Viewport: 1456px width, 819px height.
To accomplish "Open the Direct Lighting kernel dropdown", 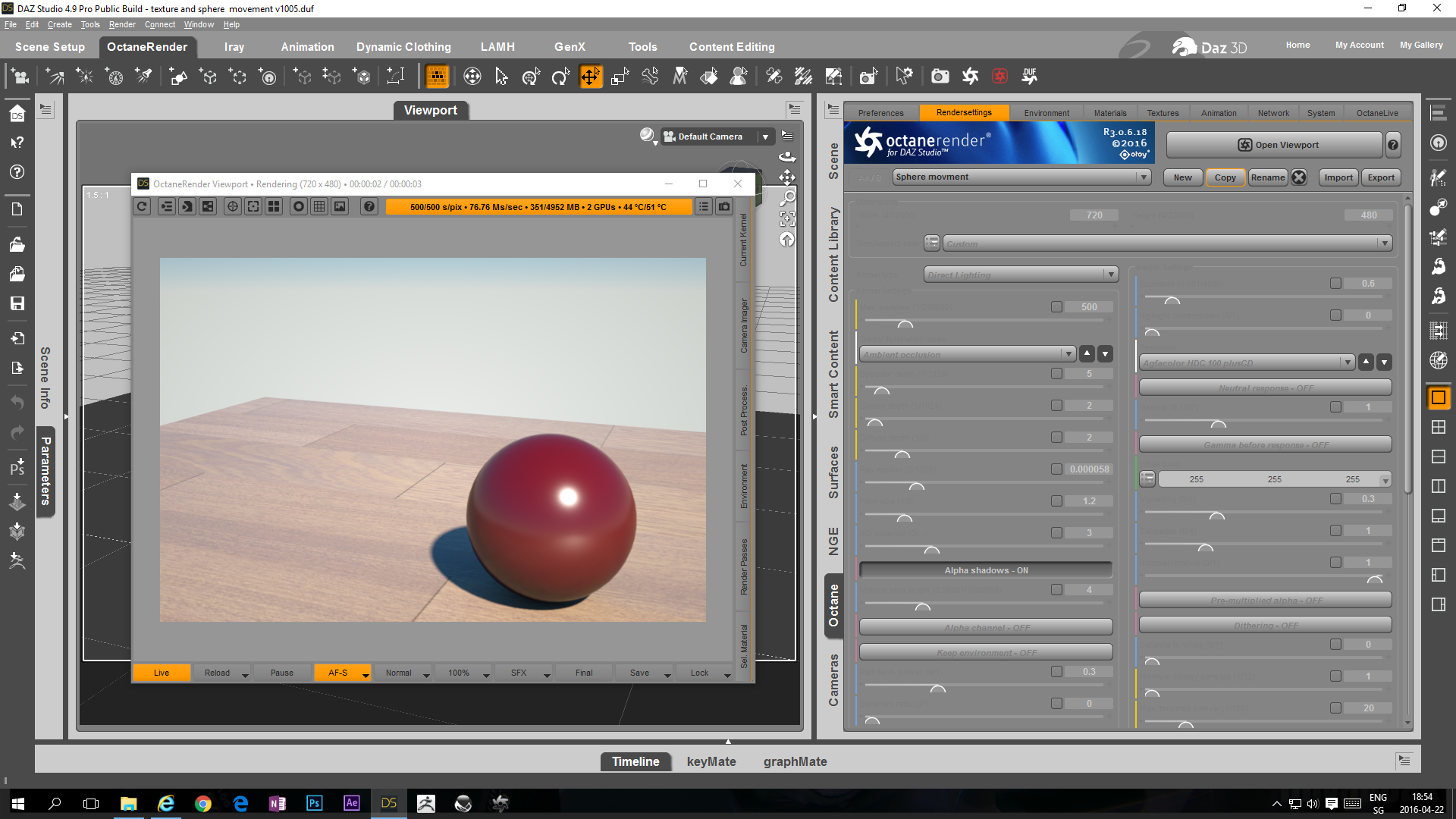I will click(1110, 275).
